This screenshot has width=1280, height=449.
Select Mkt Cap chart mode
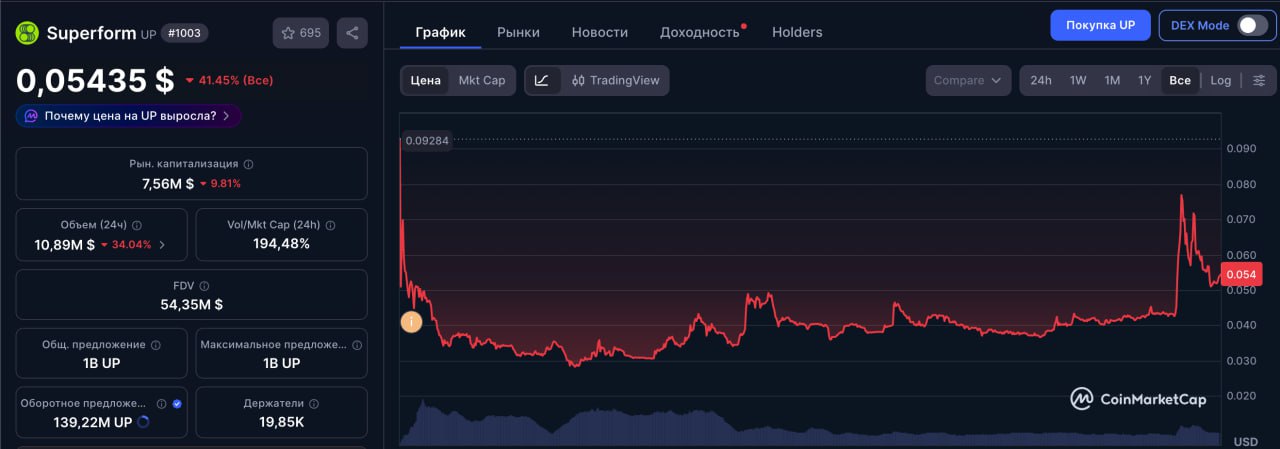point(482,80)
